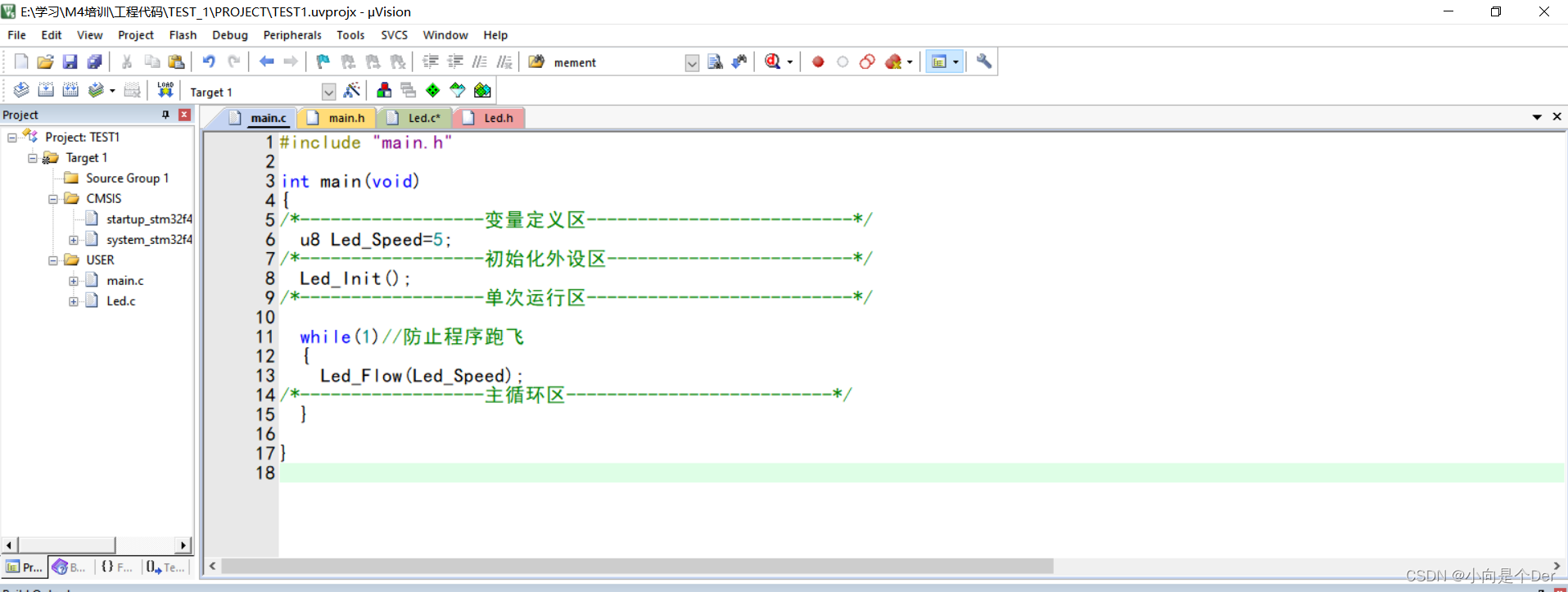The width and height of the screenshot is (1568, 592).
Task: Launch Pack Installer with the multicolor diamond icon
Action: (x=482, y=90)
